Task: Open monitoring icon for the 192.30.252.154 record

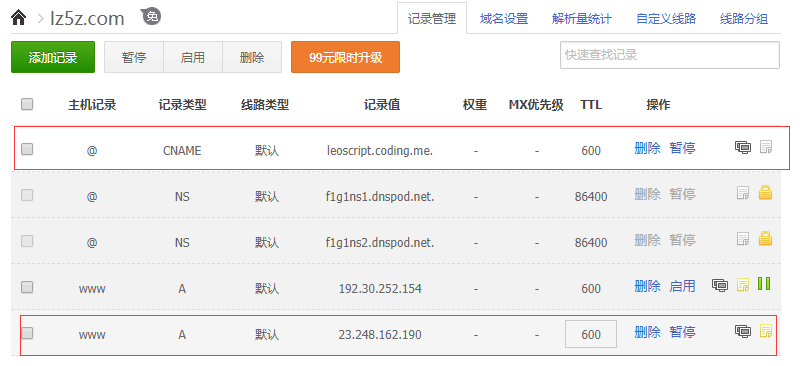Action: (720, 285)
